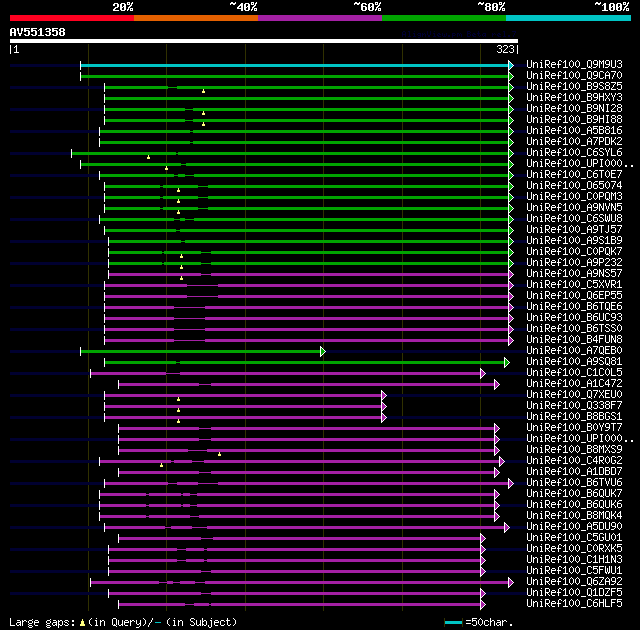Click the purple ~60% identity legend segment

point(320,18)
